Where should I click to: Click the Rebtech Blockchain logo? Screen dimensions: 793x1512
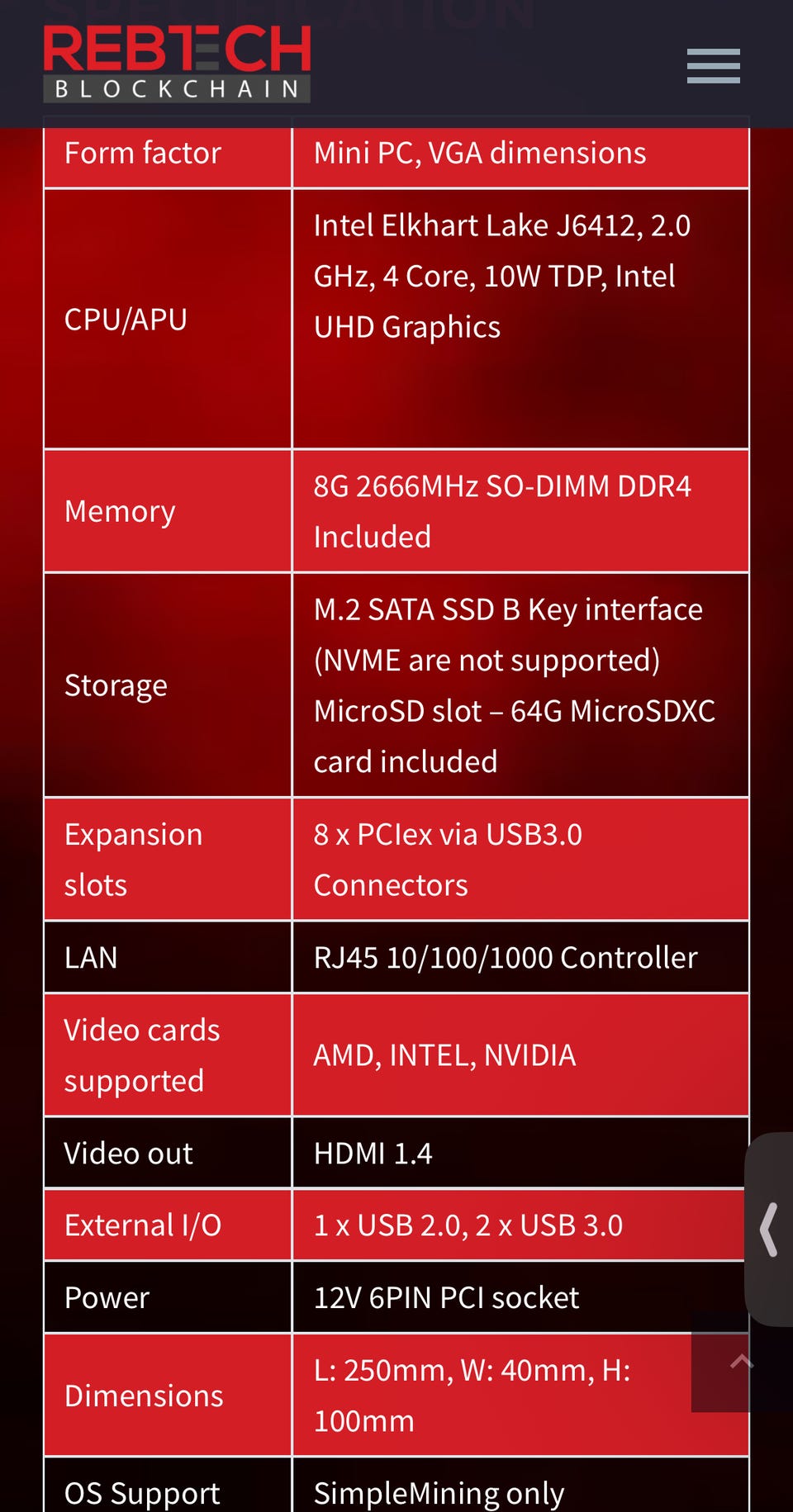tap(177, 64)
